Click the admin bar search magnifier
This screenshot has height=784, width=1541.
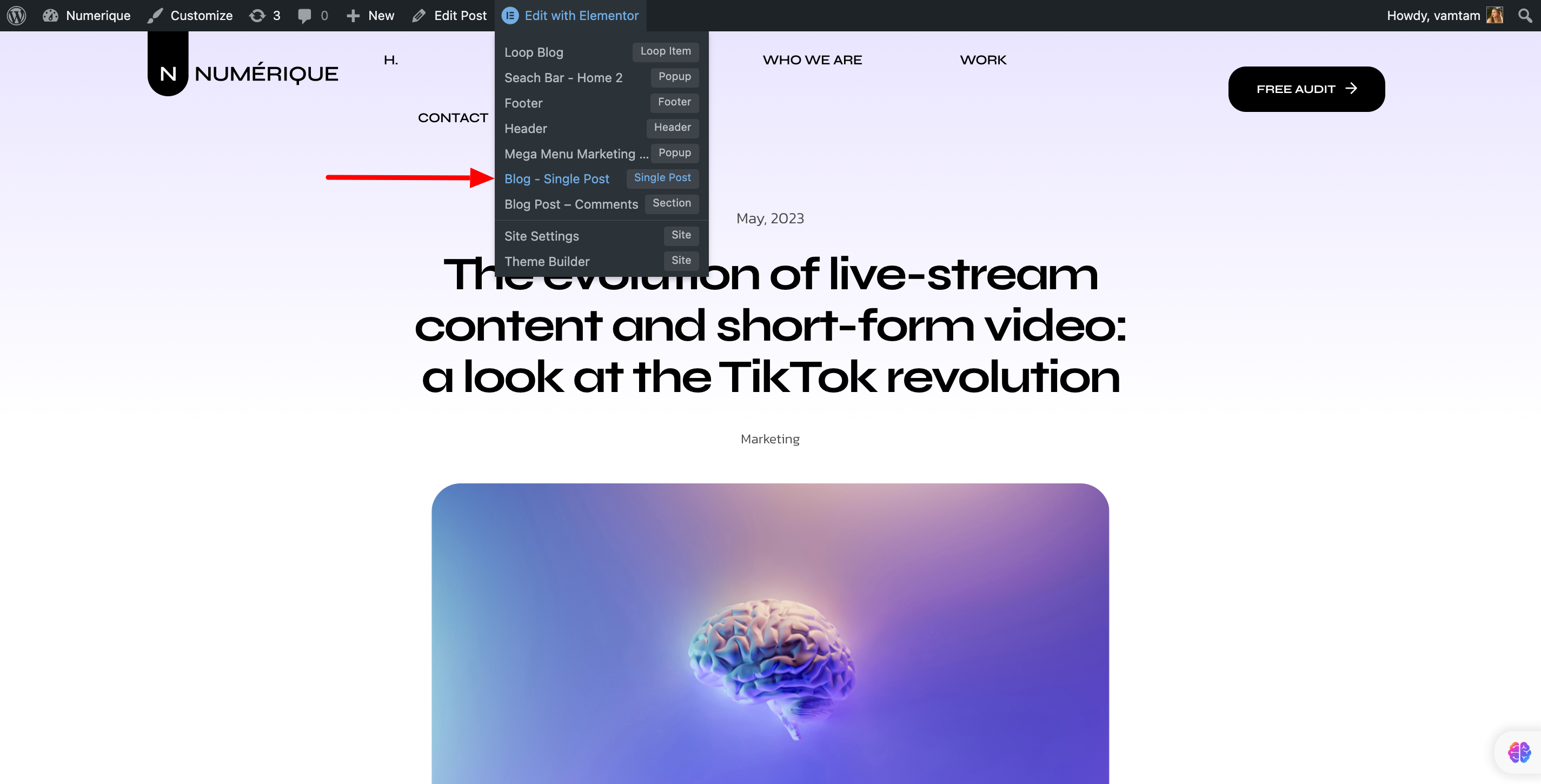point(1525,16)
